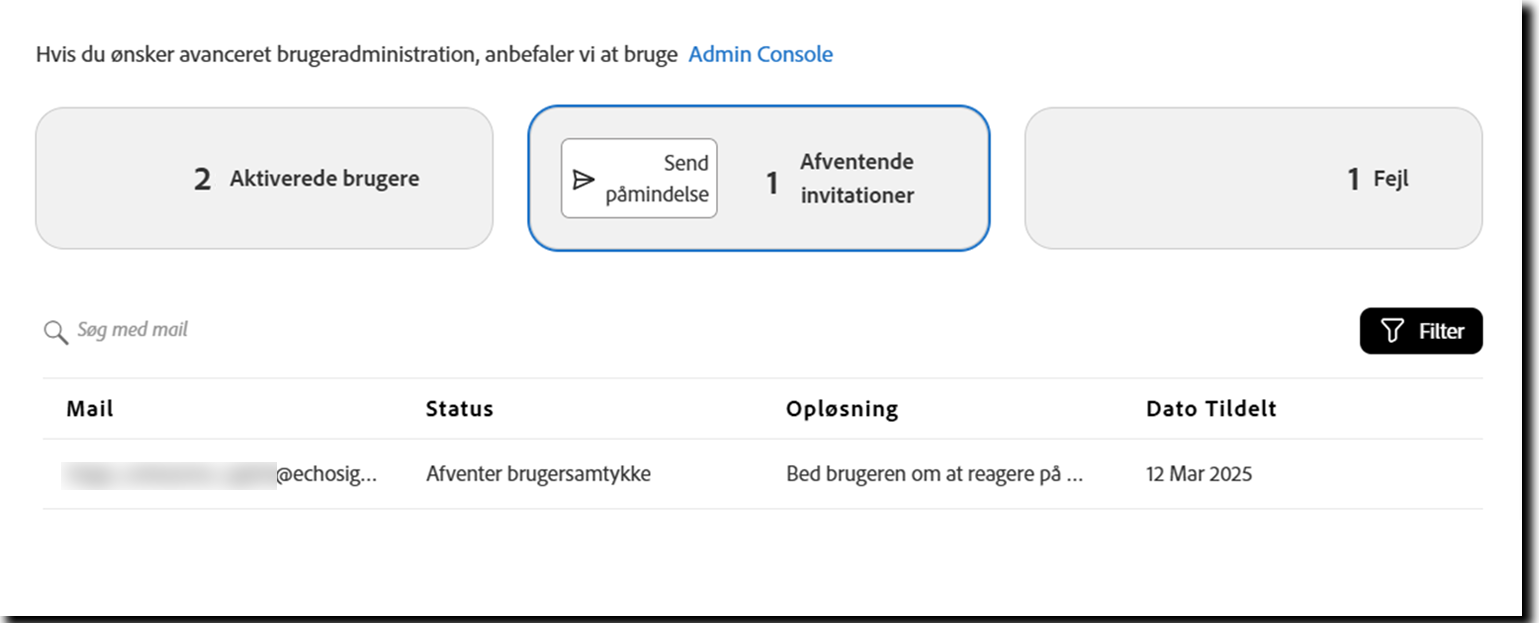This screenshot has height=623, width=1539.
Task: Click the magnifying glass search icon
Action: coord(55,330)
